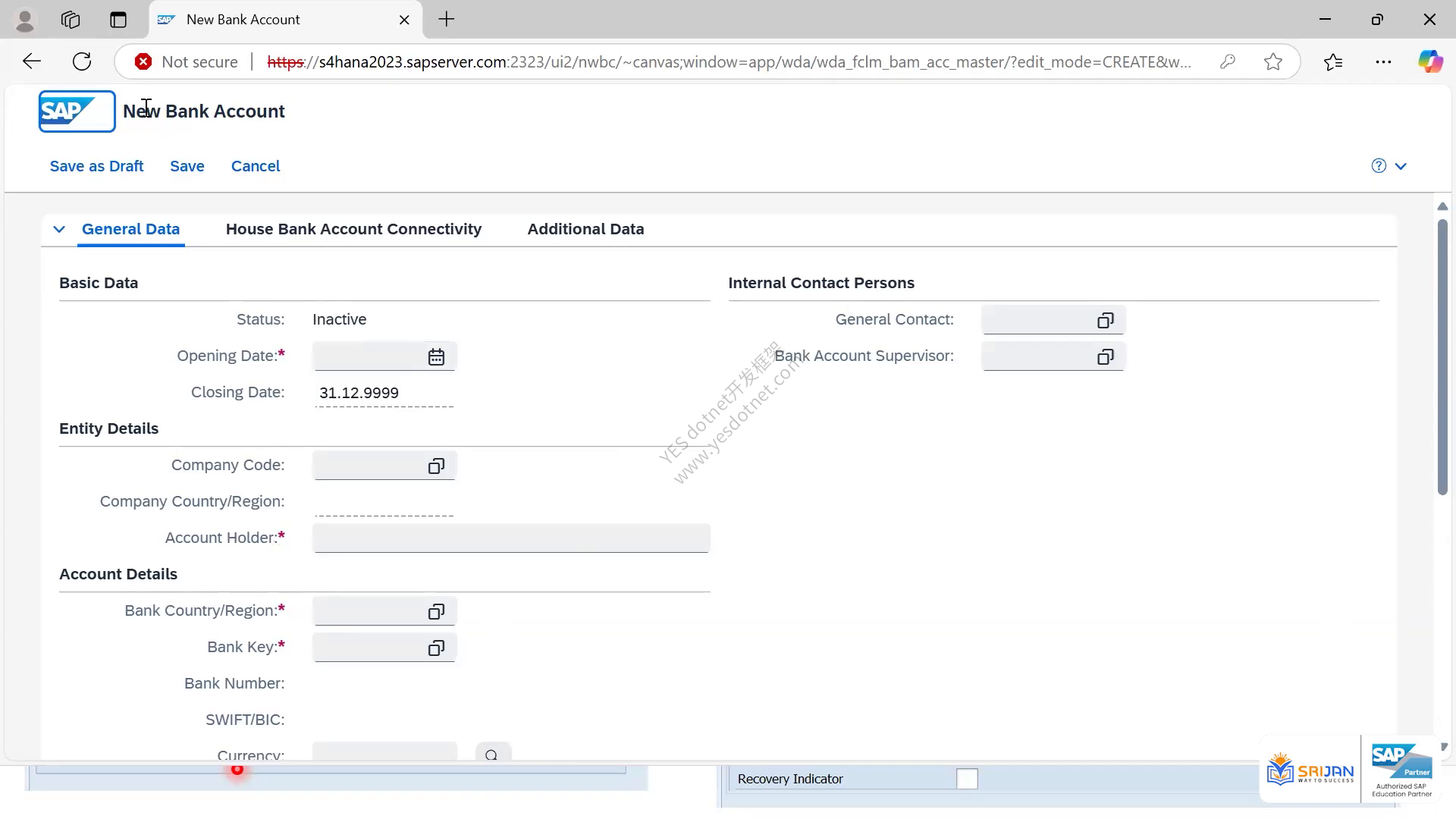The height and width of the screenshot is (819, 1456).
Task: Expand the help dropdown arrow
Action: (x=1401, y=166)
